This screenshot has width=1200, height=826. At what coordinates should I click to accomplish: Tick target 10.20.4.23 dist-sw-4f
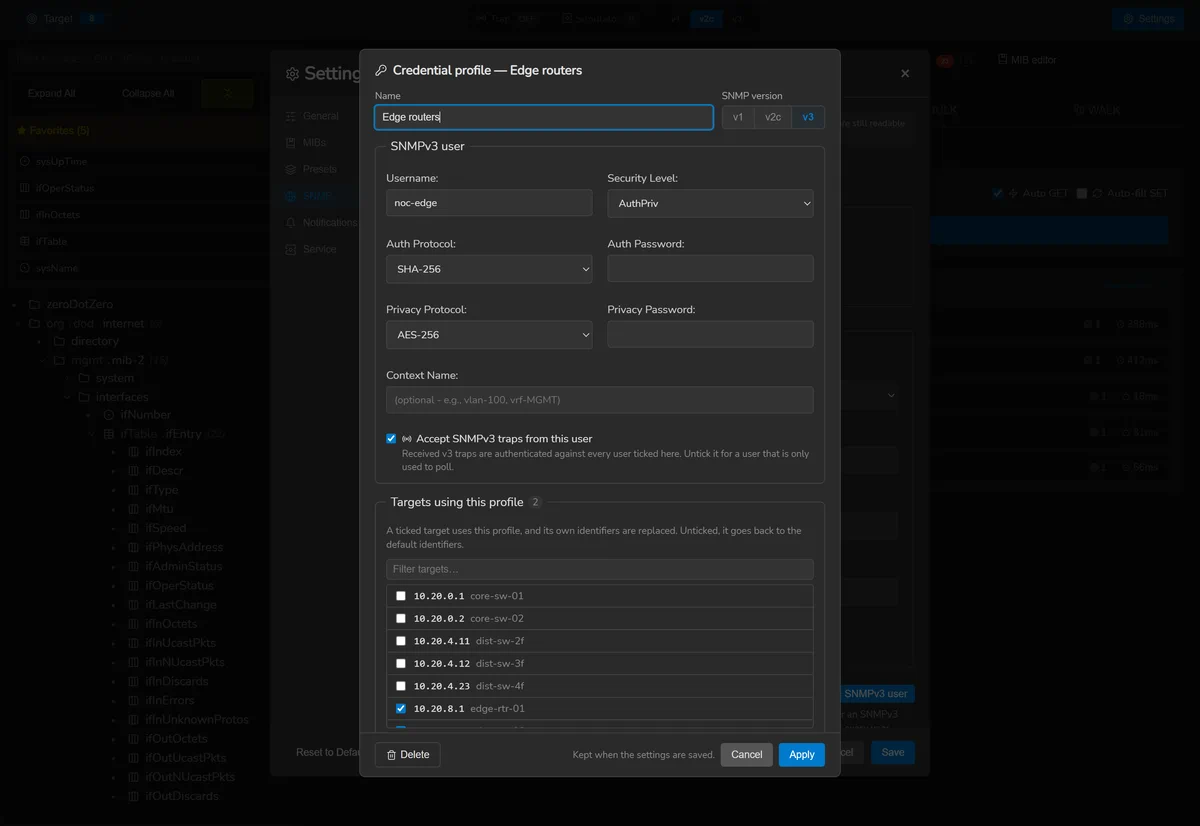coord(401,686)
